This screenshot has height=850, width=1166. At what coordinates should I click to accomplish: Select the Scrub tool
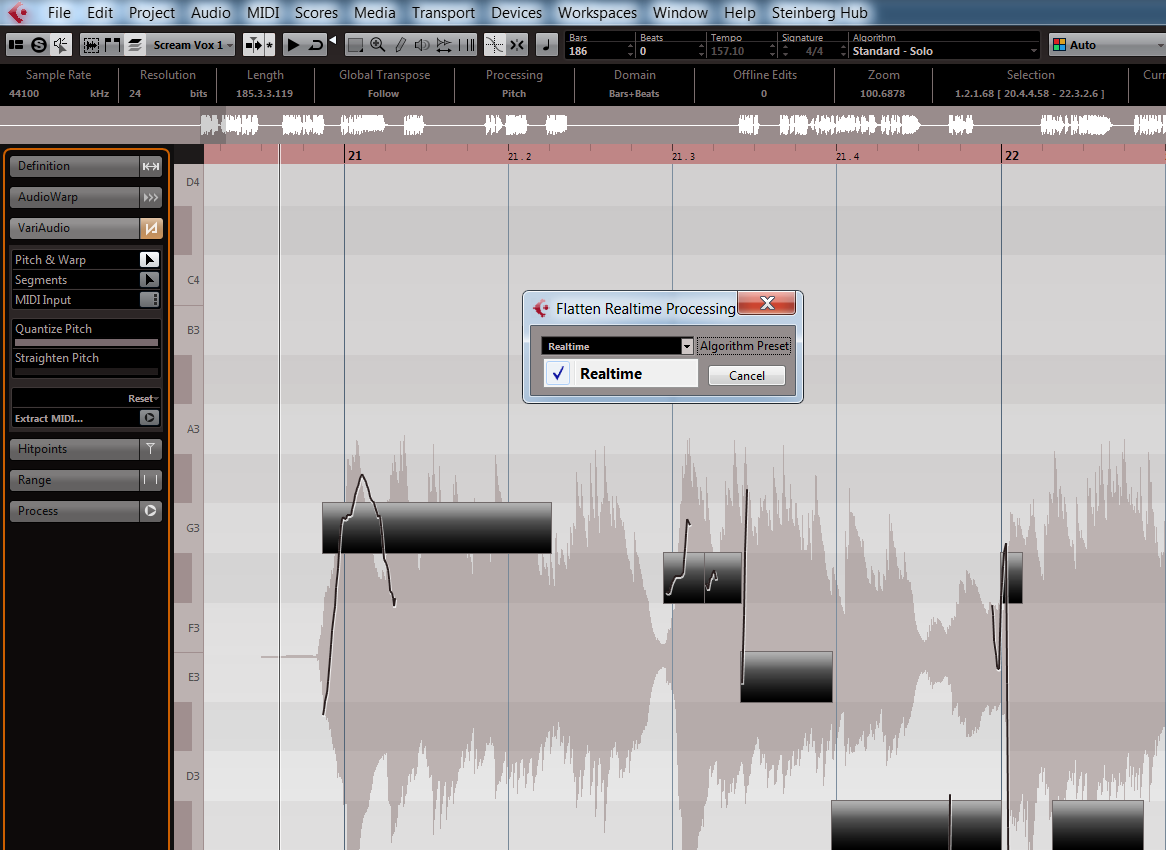pos(444,45)
